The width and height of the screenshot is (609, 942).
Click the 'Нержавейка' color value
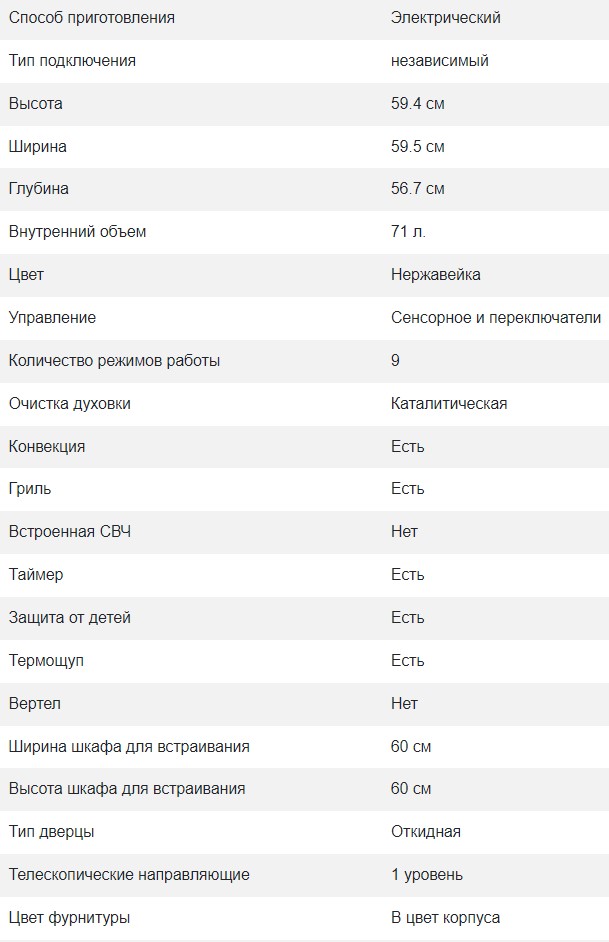435,275
